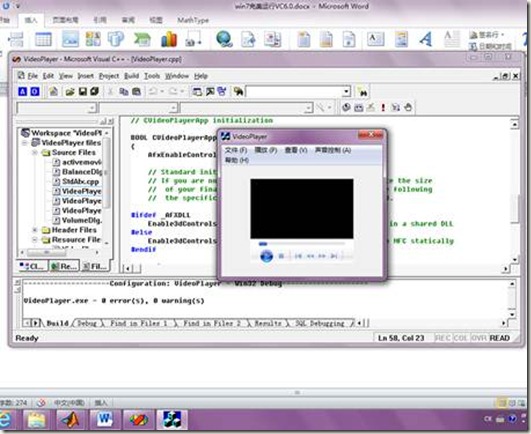Viewport: 531px width, 434px height.
Task: Click the Rewind button in VideoPlayer
Action: 310,256
